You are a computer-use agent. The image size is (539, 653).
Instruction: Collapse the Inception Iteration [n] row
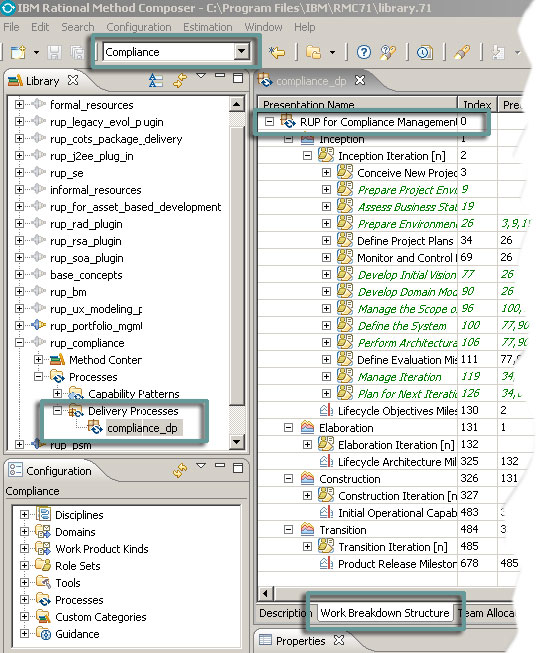pos(307,156)
